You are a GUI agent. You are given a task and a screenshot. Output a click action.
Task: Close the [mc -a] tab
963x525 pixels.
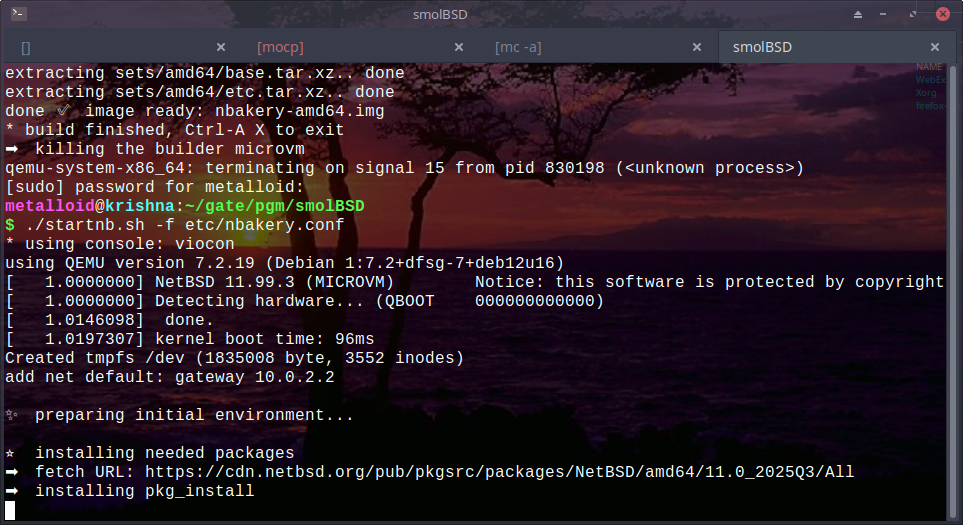click(697, 47)
